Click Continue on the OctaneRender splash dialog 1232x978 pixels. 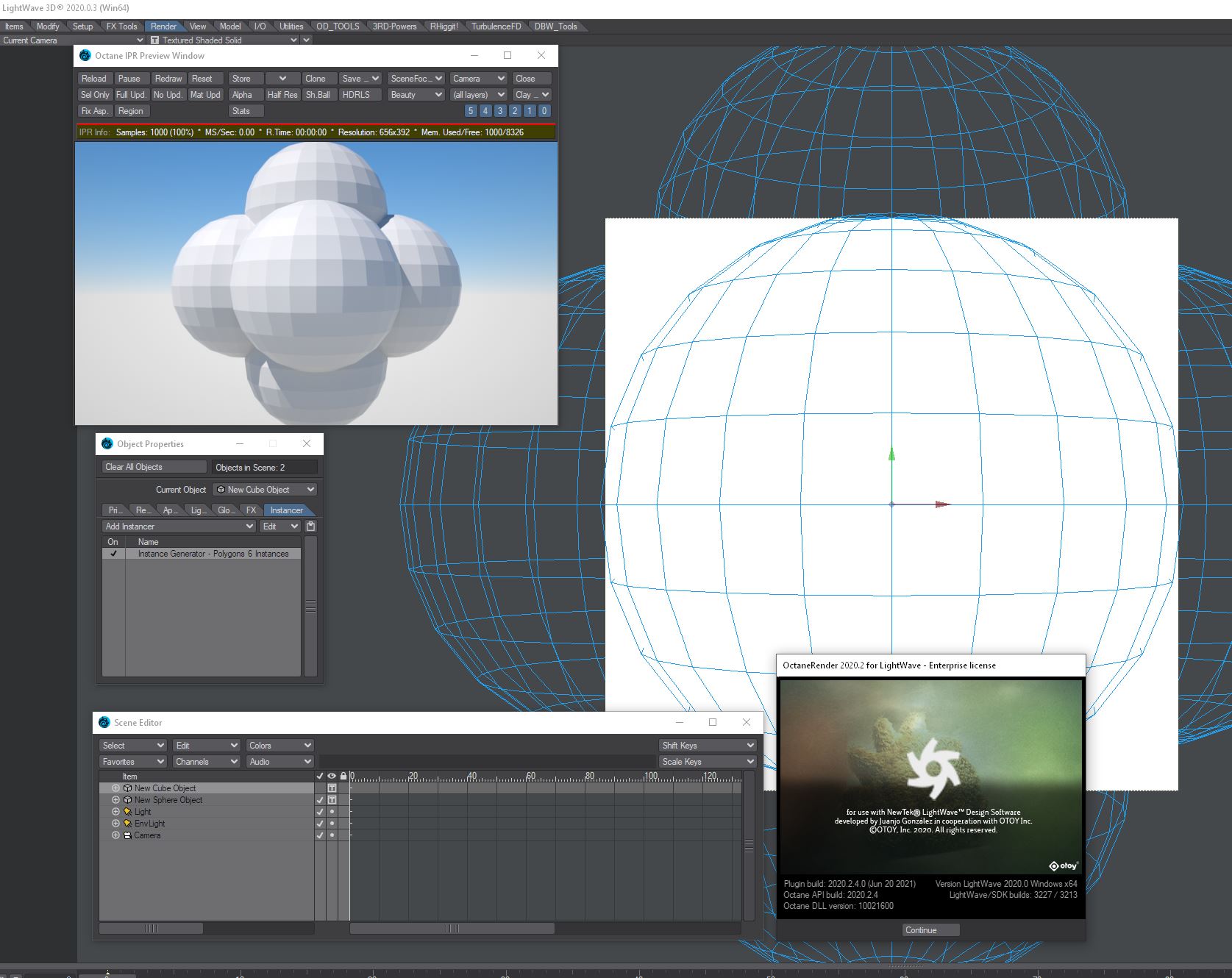(x=930, y=930)
